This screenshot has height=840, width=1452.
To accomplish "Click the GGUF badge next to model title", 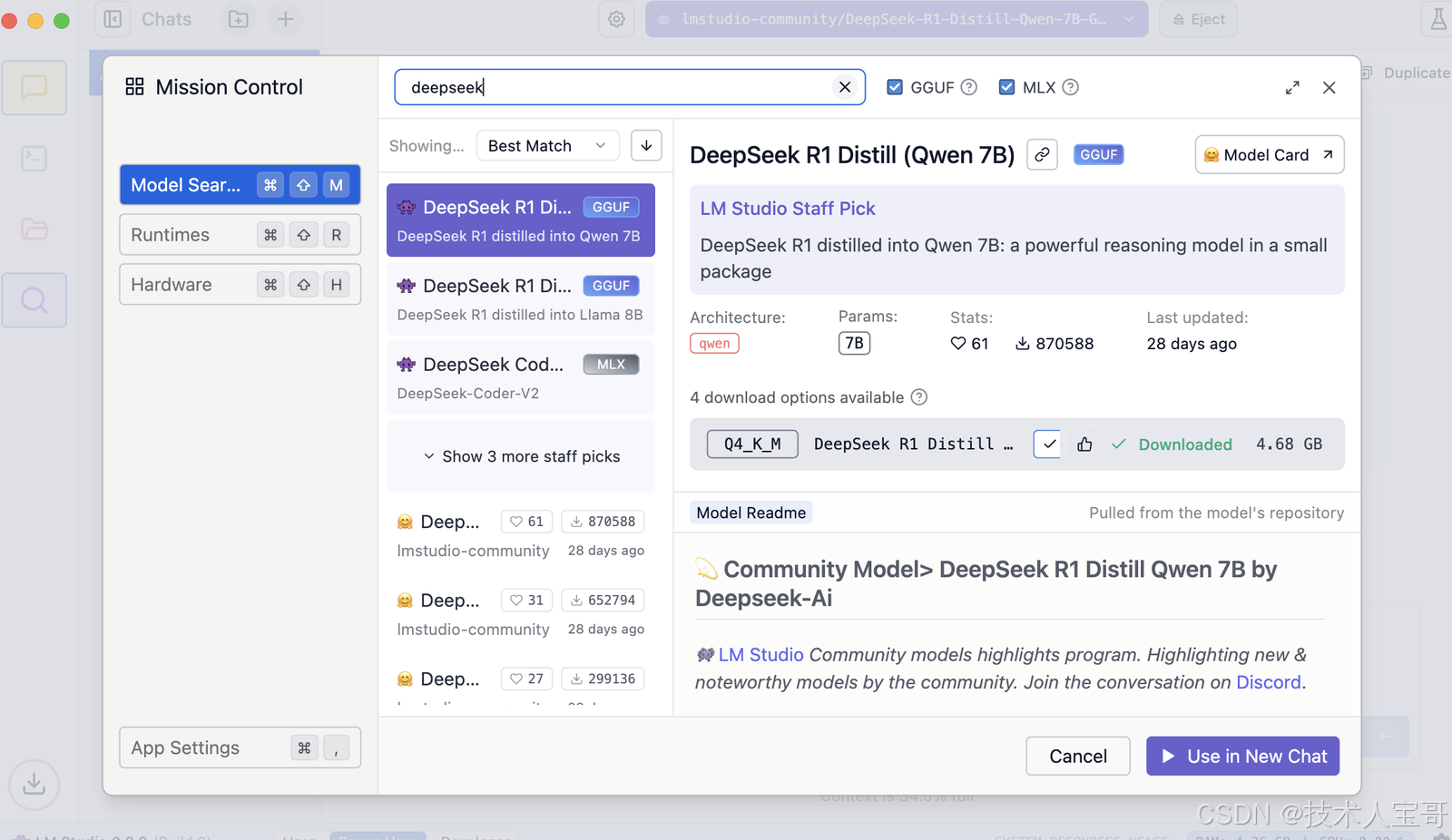I will click(x=1098, y=154).
